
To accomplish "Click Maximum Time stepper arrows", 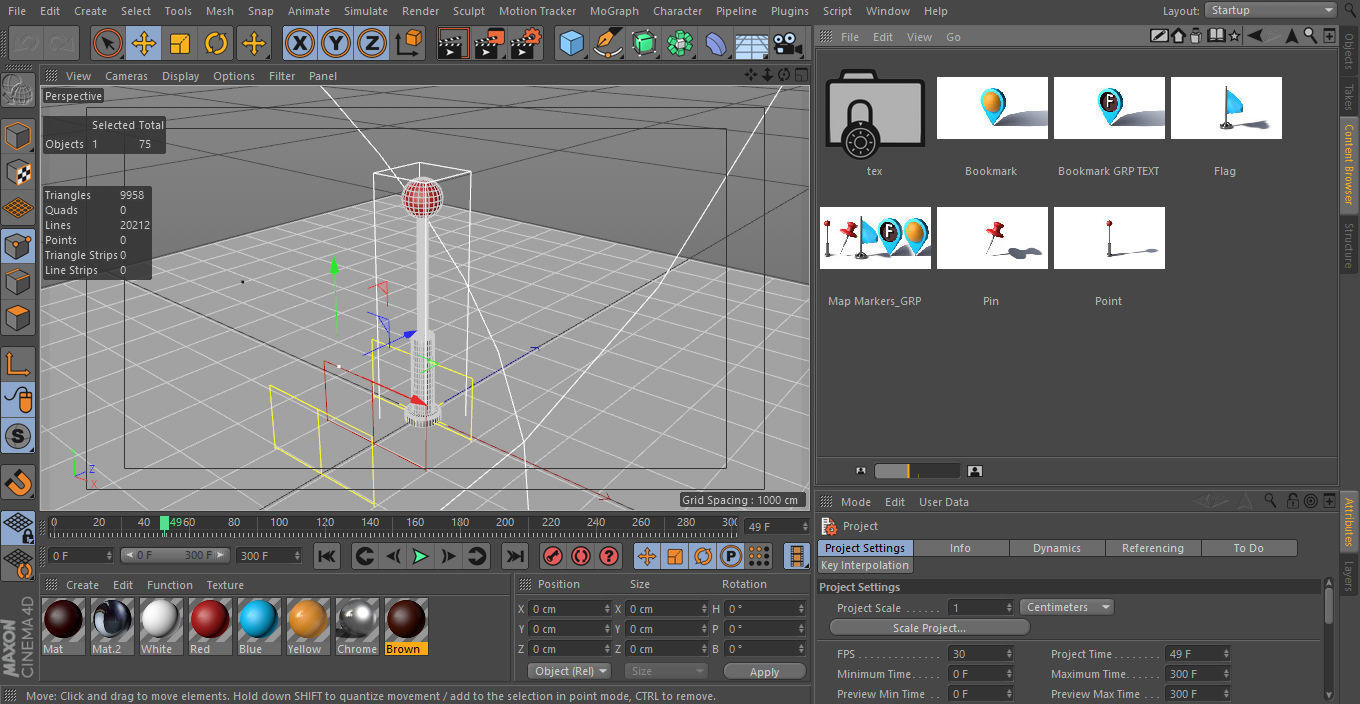I will click(1224, 674).
